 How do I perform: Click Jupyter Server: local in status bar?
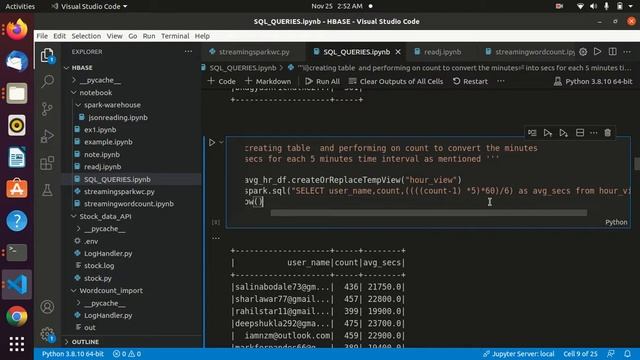coord(518,353)
